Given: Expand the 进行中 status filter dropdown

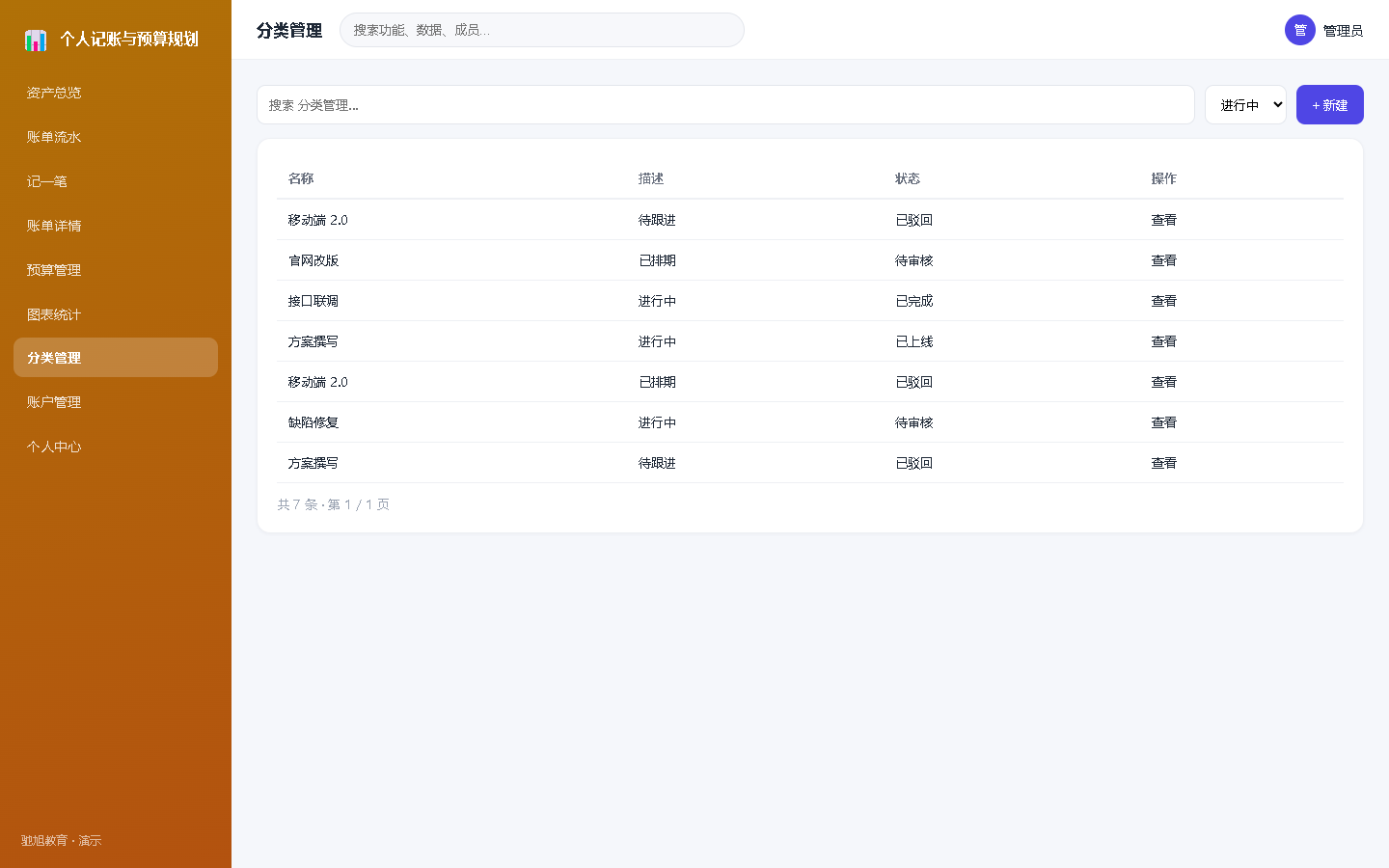Looking at the screenshot, I should click(1245, 105).
